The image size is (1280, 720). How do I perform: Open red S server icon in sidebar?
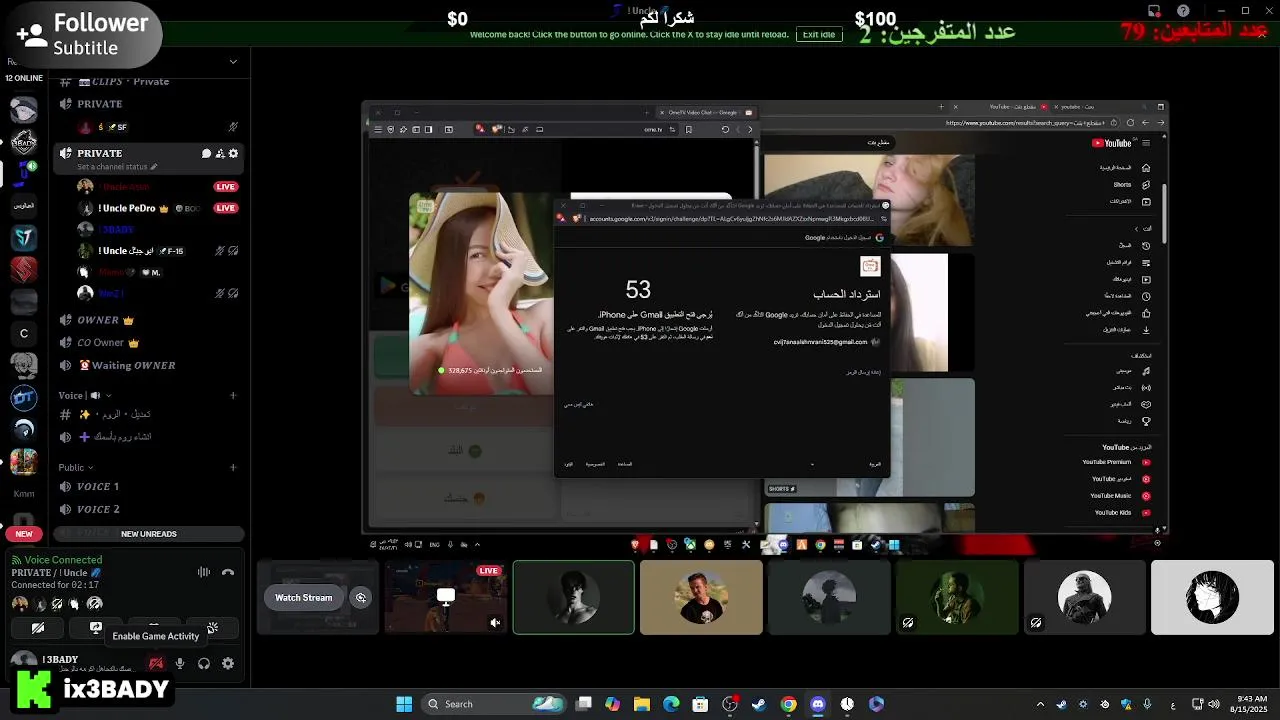point(24,269)
